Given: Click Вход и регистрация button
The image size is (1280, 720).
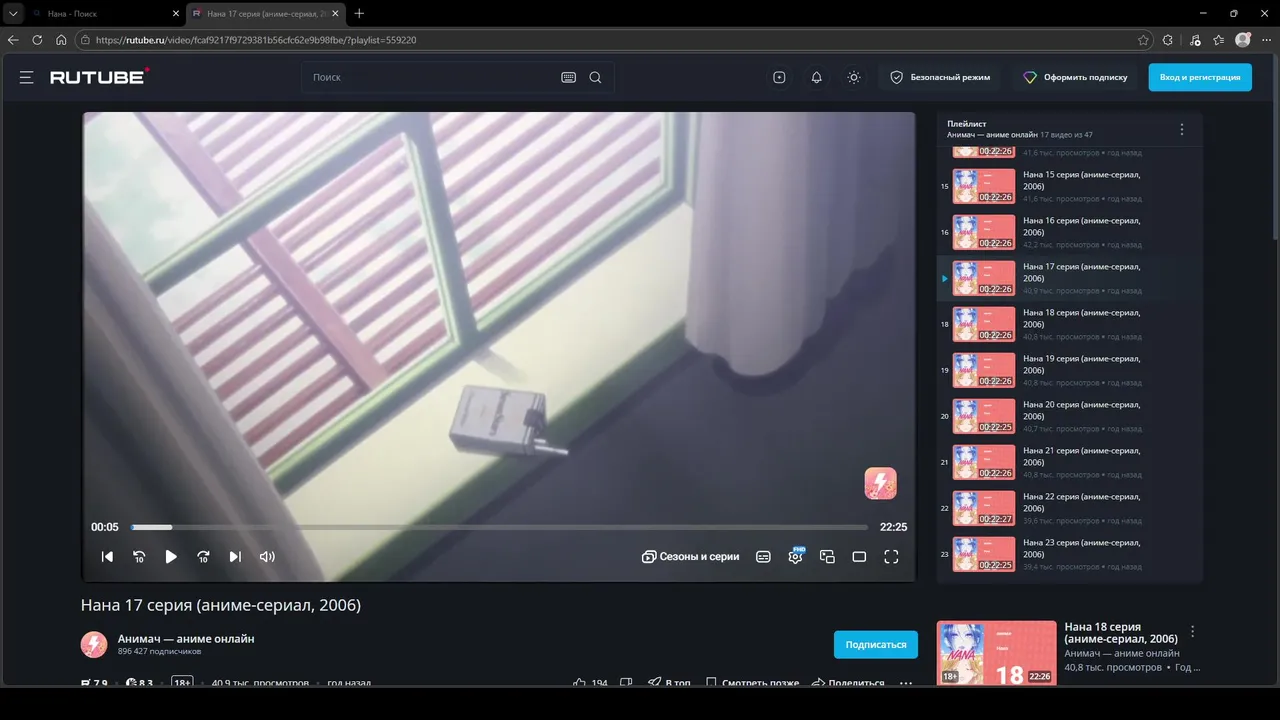Looking at the screenshot, I should [x=1200, y=77].
